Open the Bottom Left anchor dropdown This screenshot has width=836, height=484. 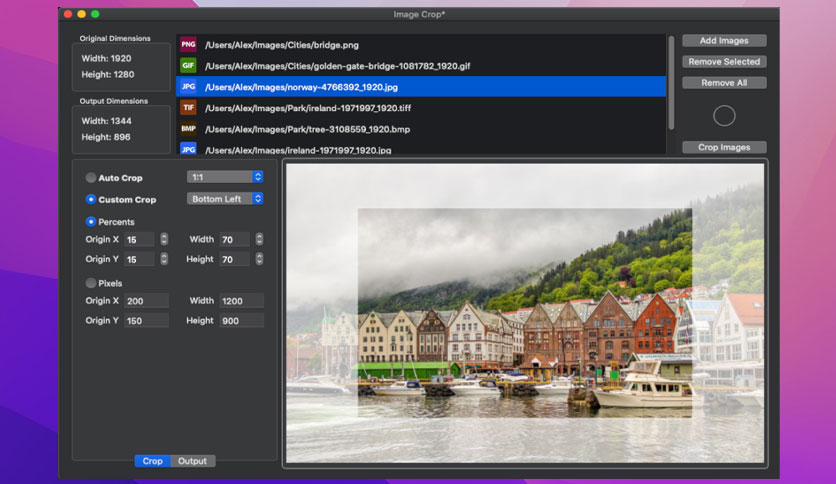(x=225, y=199)
